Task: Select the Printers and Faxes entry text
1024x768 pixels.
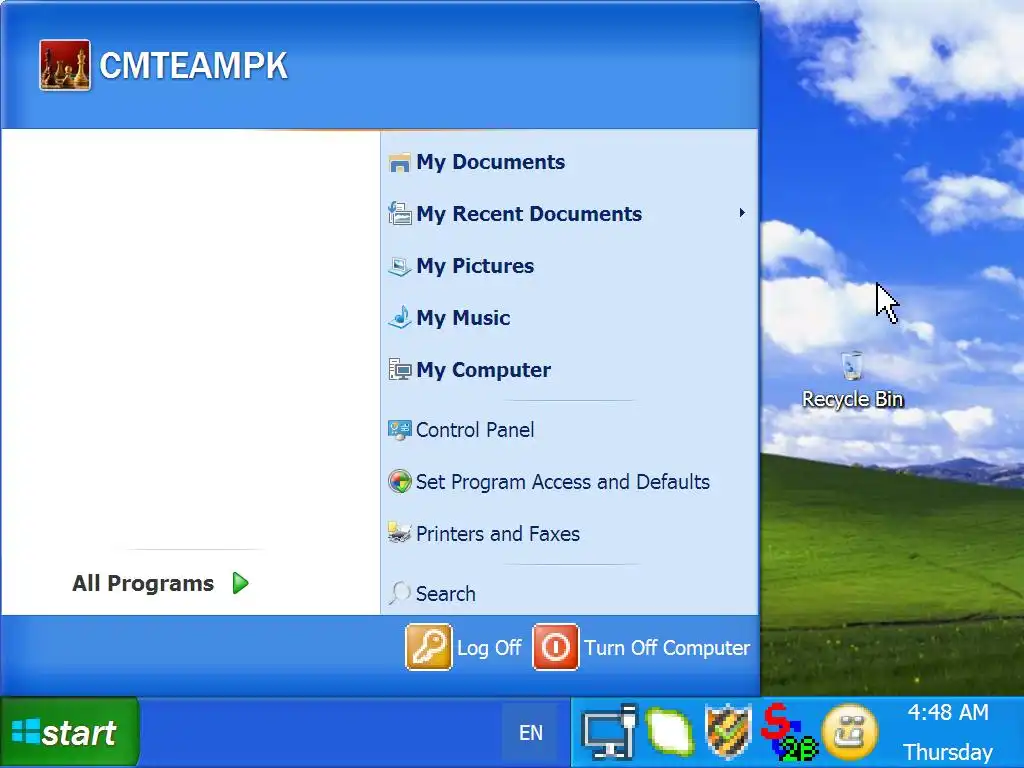Action: (x=498, y=534)
